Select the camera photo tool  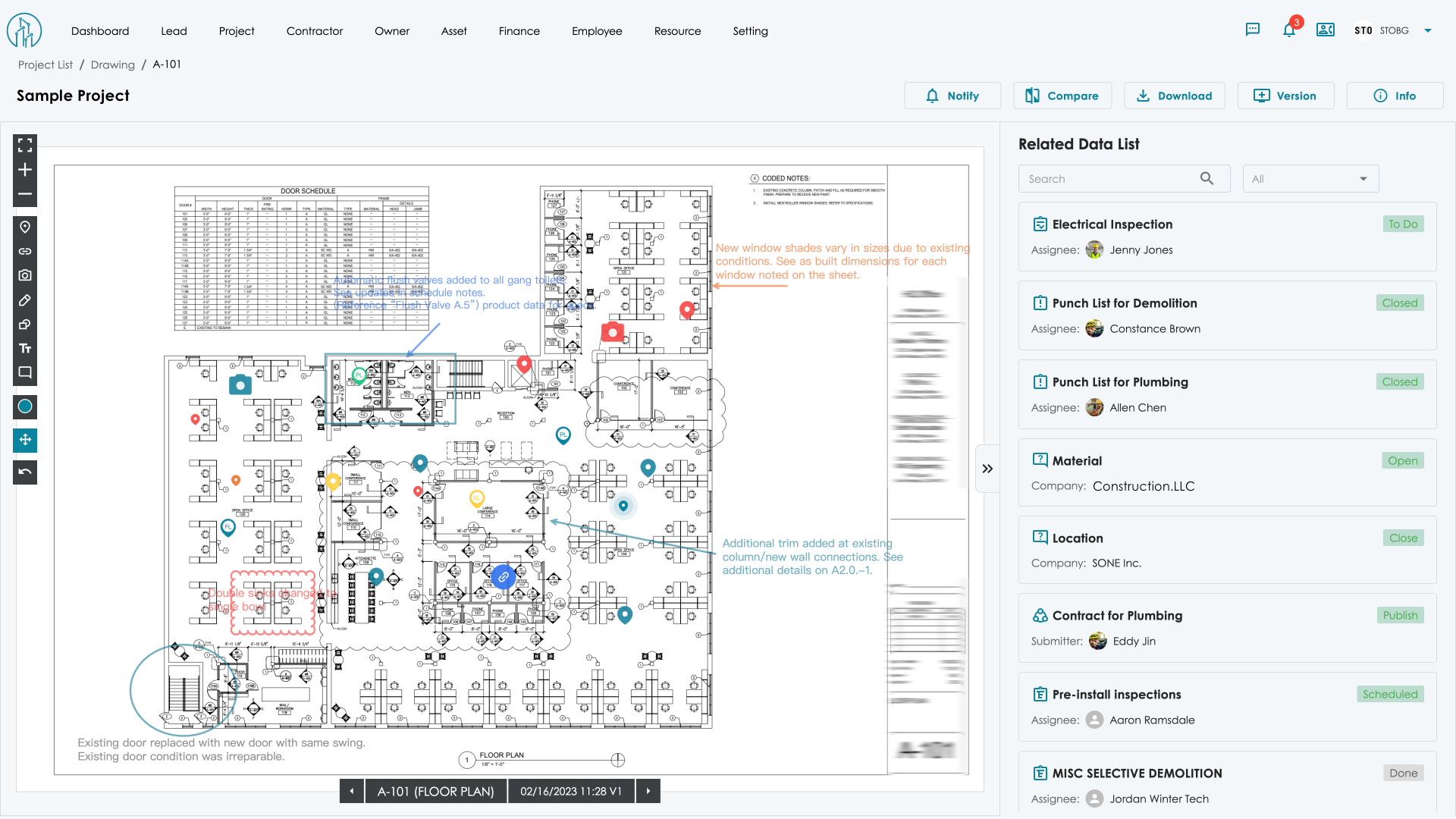(25, 275)
